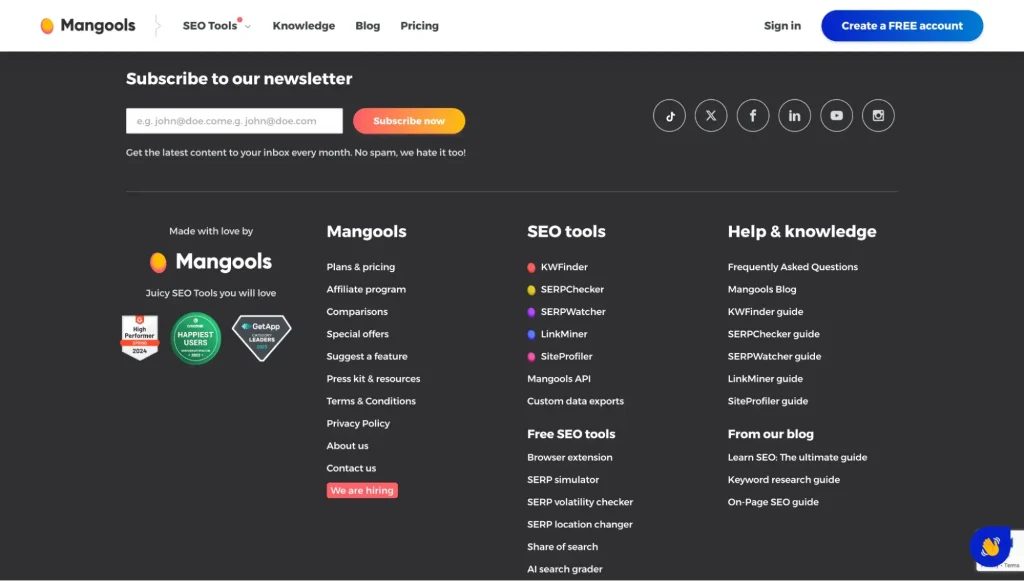
Task: Click the Facebook social icon
Action: coord(753,116)
